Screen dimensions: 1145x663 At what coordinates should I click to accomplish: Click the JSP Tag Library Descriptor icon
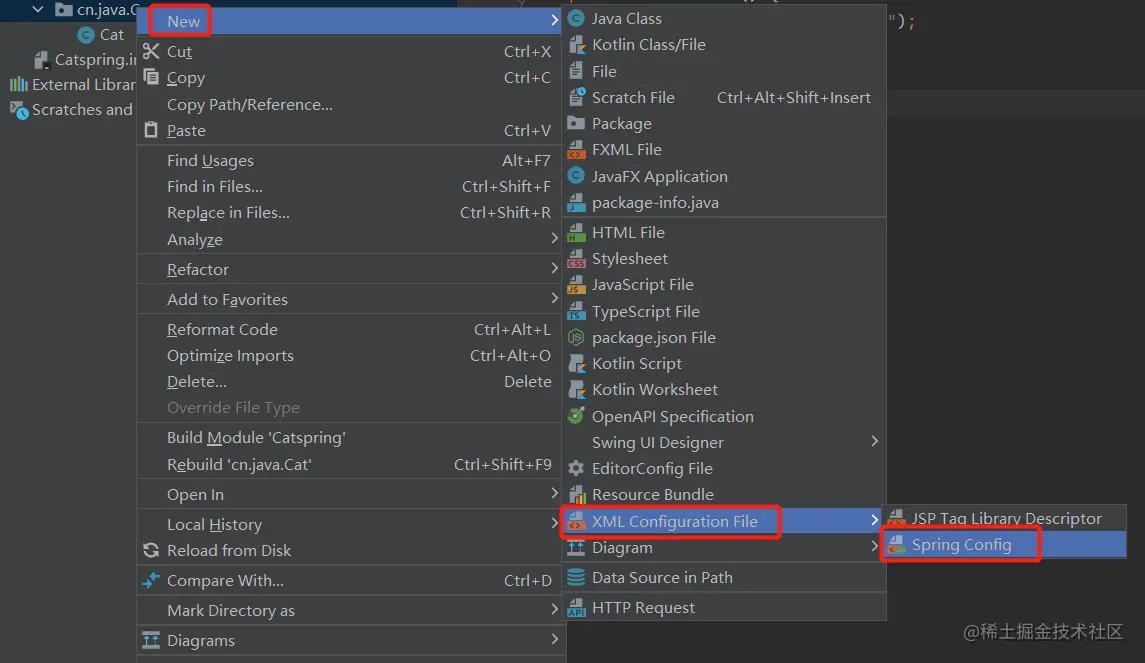(x=896, y=518)
